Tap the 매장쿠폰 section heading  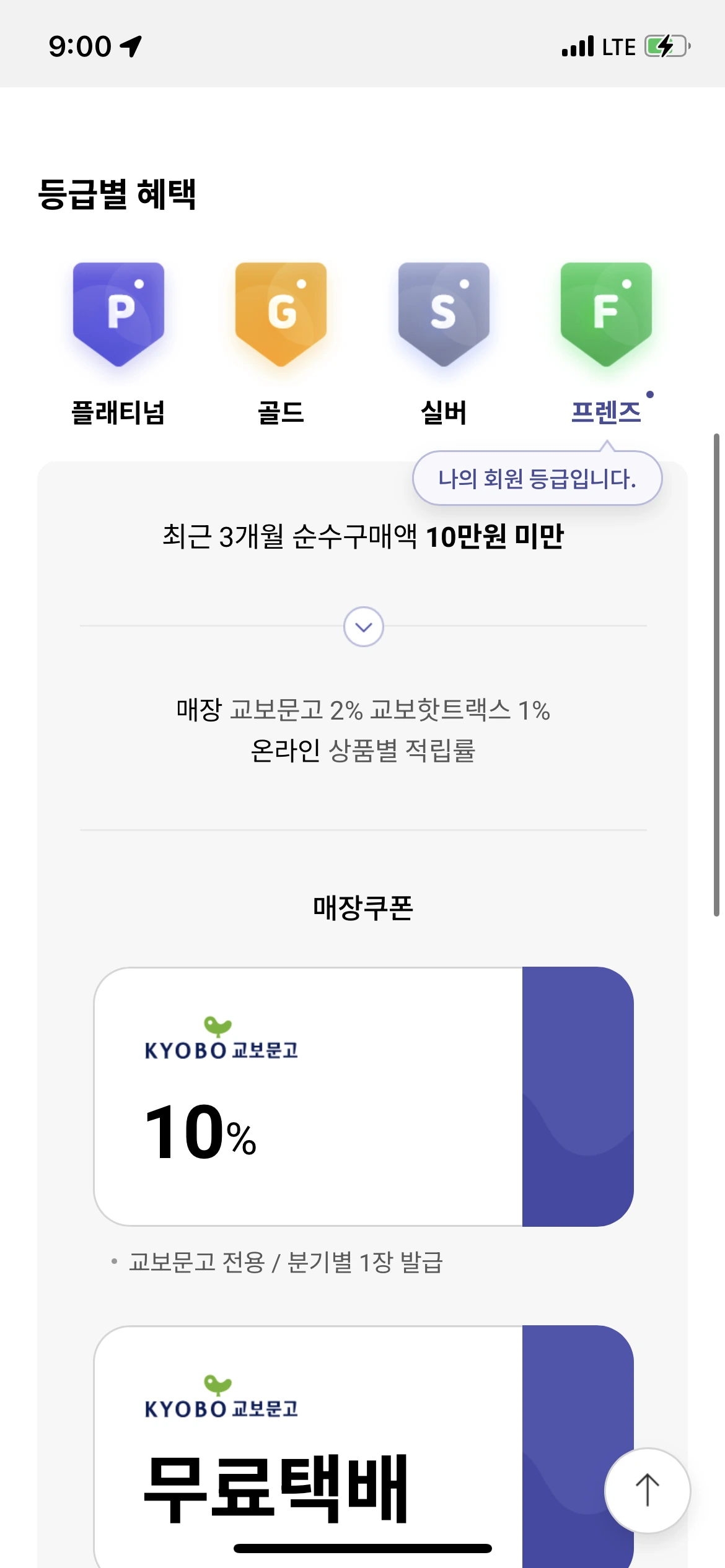tap(363, 908)
